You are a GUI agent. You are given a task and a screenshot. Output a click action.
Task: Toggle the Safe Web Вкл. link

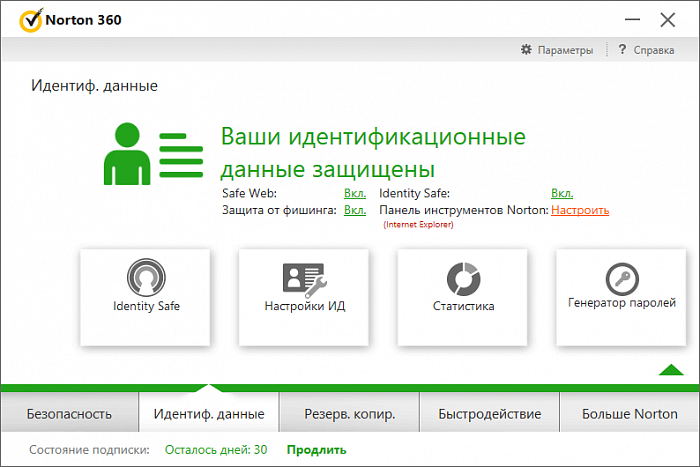click(x=355, y=193)
